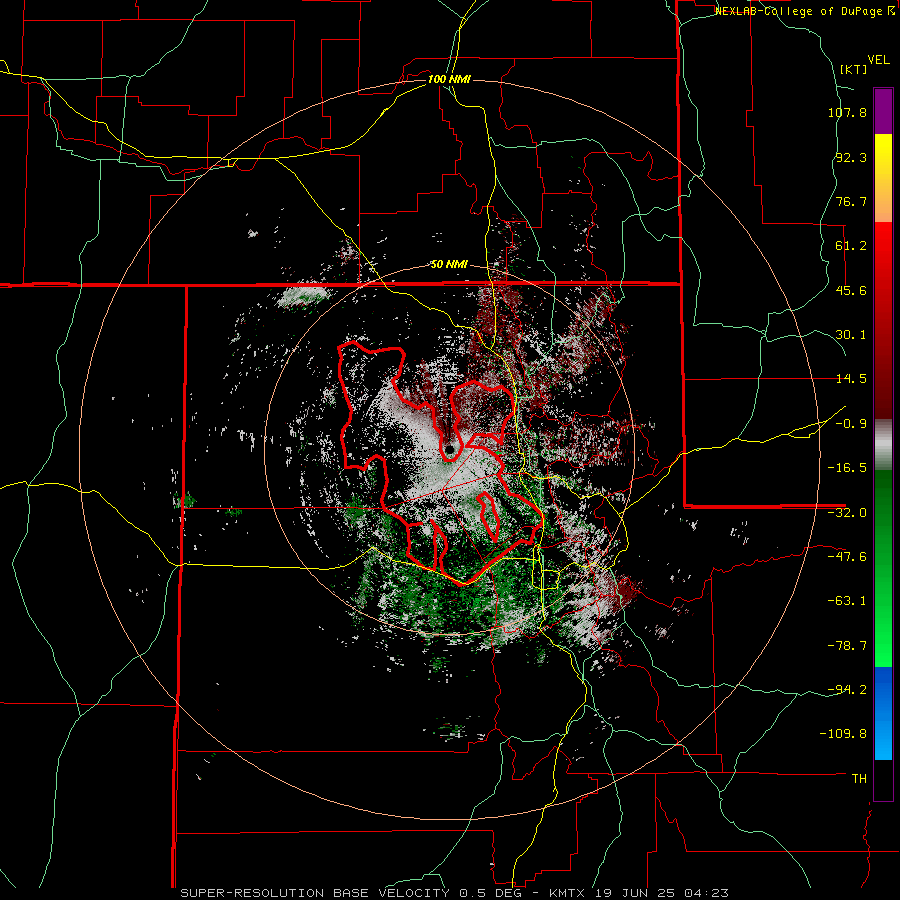
Task: Select the -32.0 velocity scale value
Action: tap(847, 513)
